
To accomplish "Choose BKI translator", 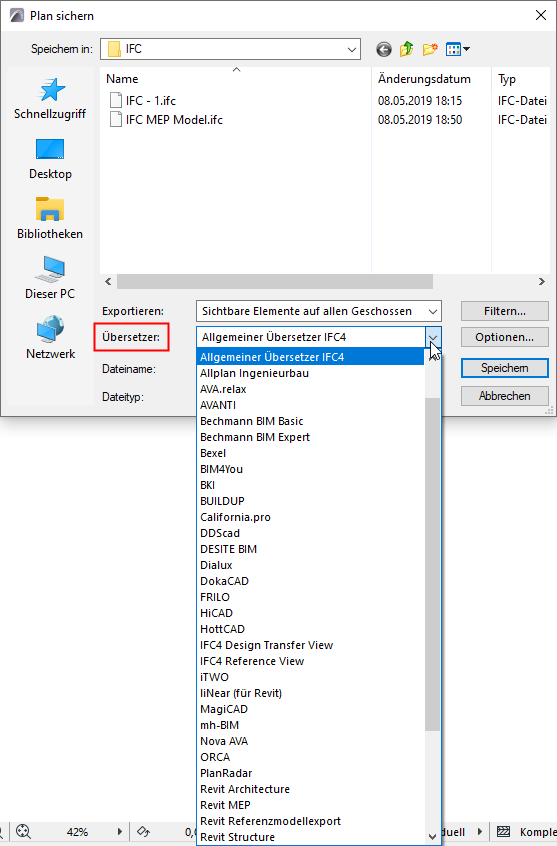I will click(x=311, y=485).
